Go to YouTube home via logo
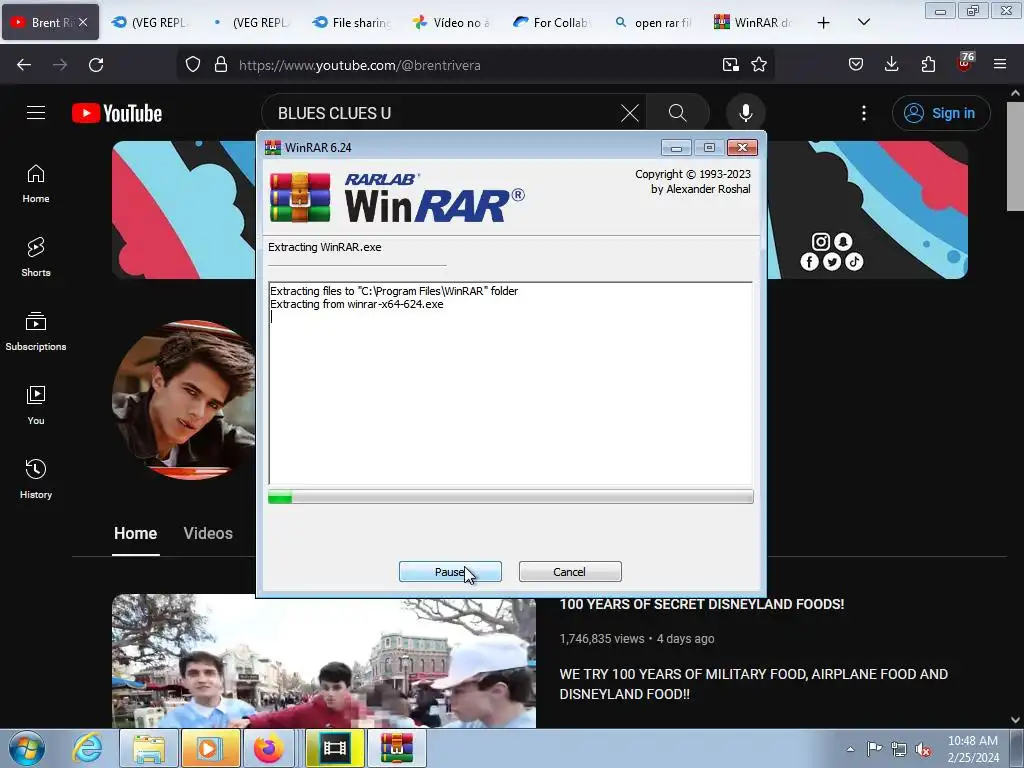Screen dimensions: 1024x768 [117, 113]
